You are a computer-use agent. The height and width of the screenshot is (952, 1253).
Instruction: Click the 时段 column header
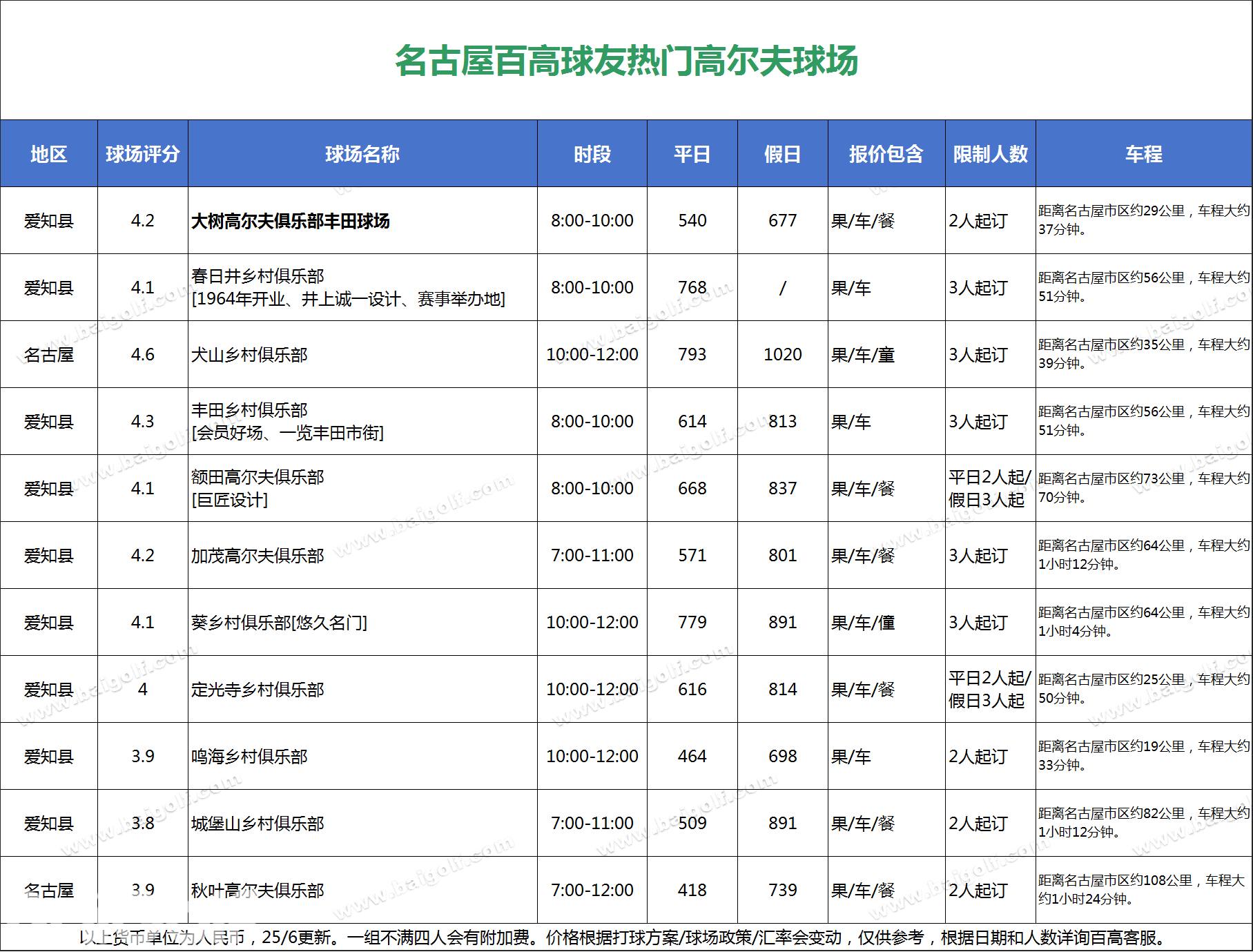pyautogui.click(x=592, y=153)
